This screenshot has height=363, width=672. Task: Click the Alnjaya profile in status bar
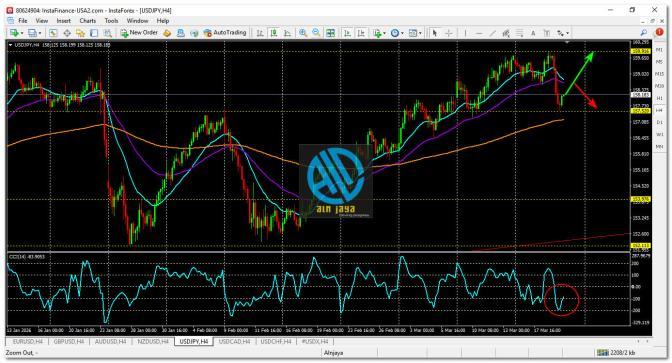tap(333, 353)
